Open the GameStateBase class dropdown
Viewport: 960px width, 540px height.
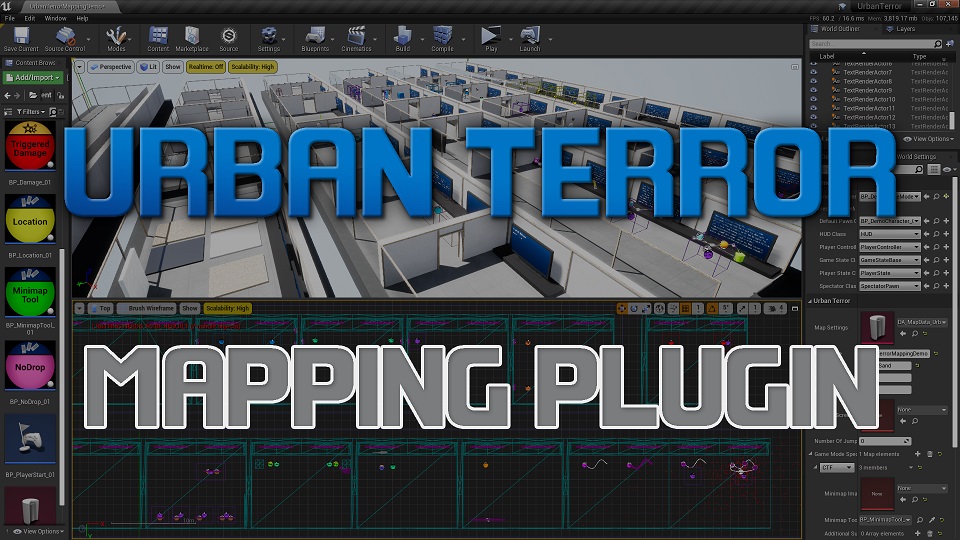pos(890,260)
